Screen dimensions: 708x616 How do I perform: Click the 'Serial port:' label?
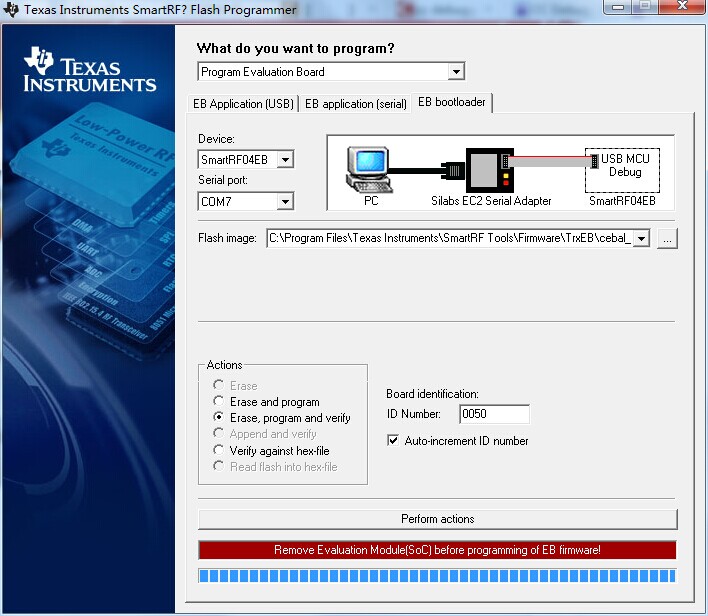[223, 180]
